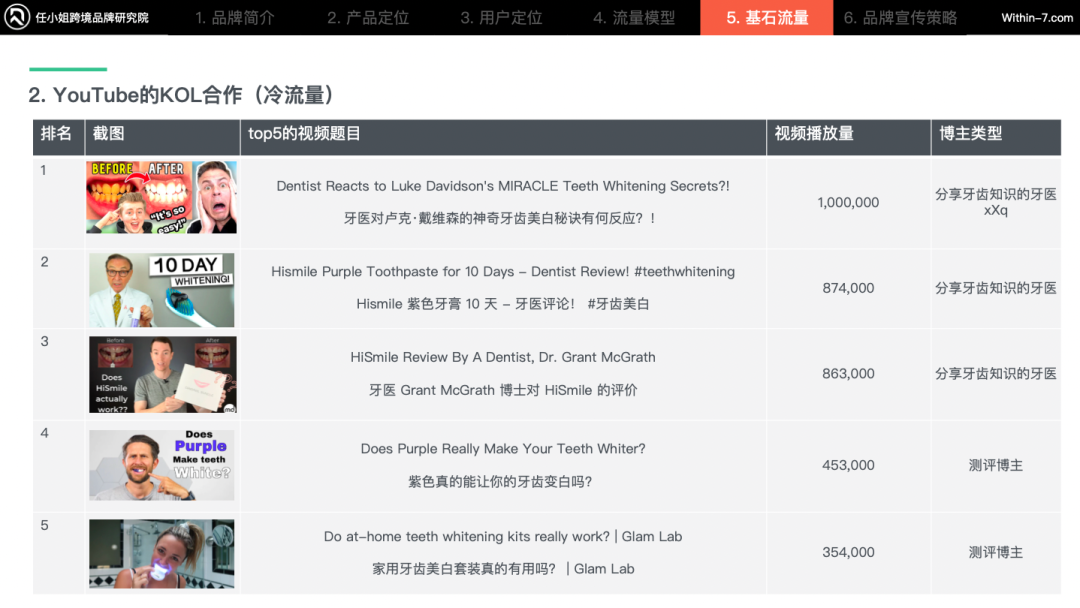1080x608 pixels.
Task: Click the active 5. 基石流量 tab
Action: tap(767, 17)
